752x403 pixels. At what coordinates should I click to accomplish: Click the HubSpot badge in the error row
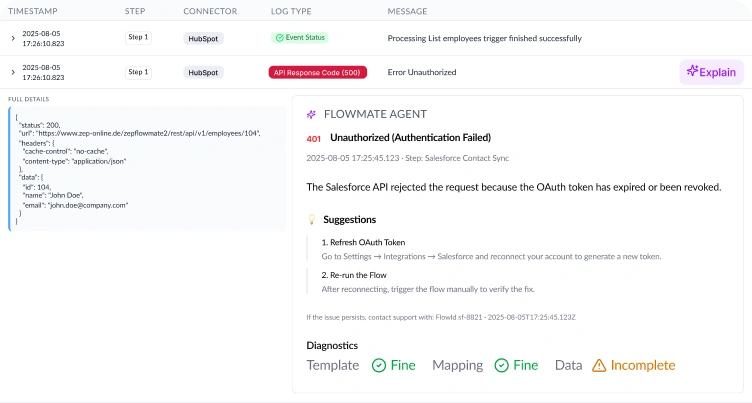pos(203,72)
